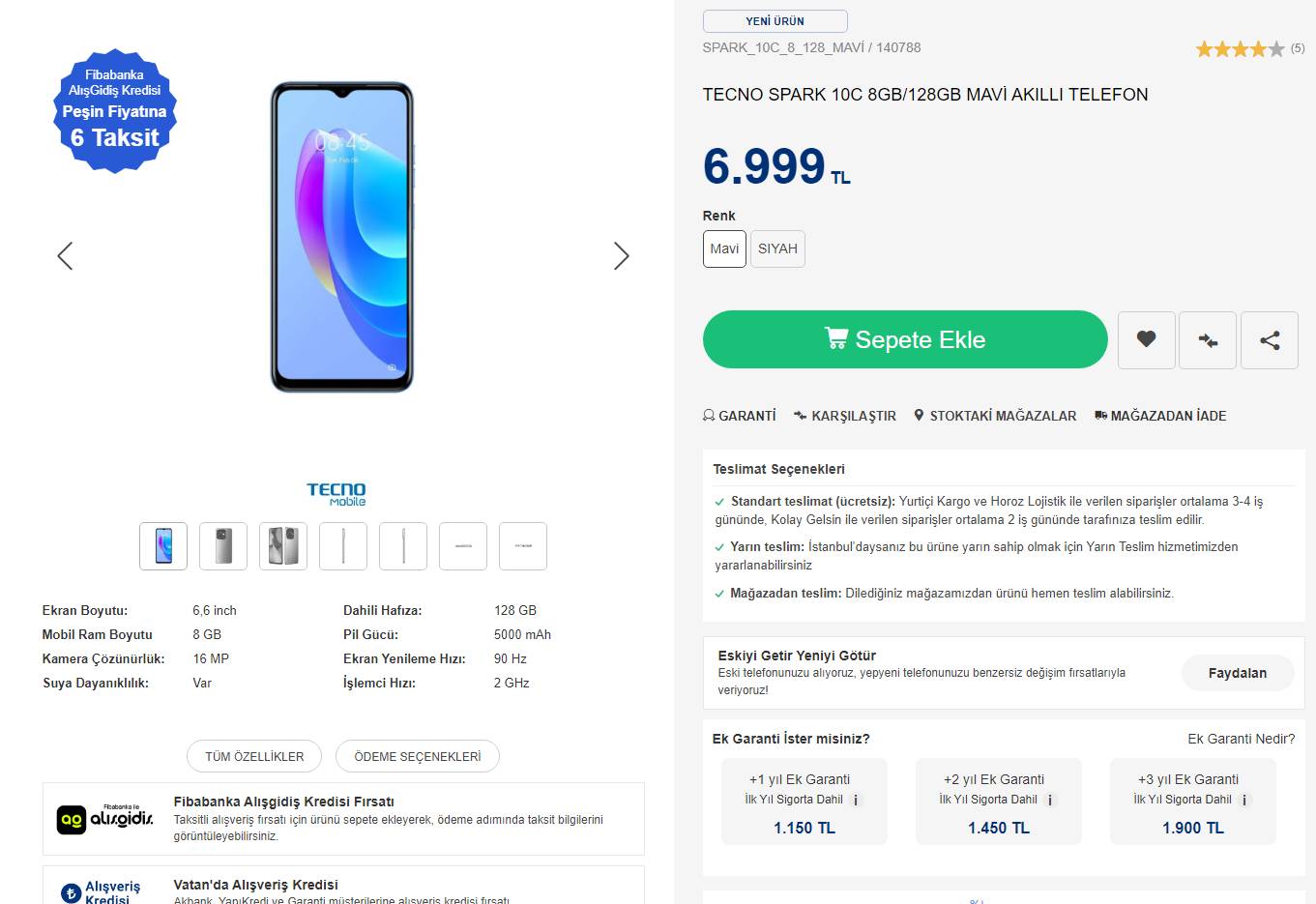Expand TÜM ÖZELLİKLER specifications
Image resolution: width=1316 pixels, height=904 pixels.
coord(254,756)
